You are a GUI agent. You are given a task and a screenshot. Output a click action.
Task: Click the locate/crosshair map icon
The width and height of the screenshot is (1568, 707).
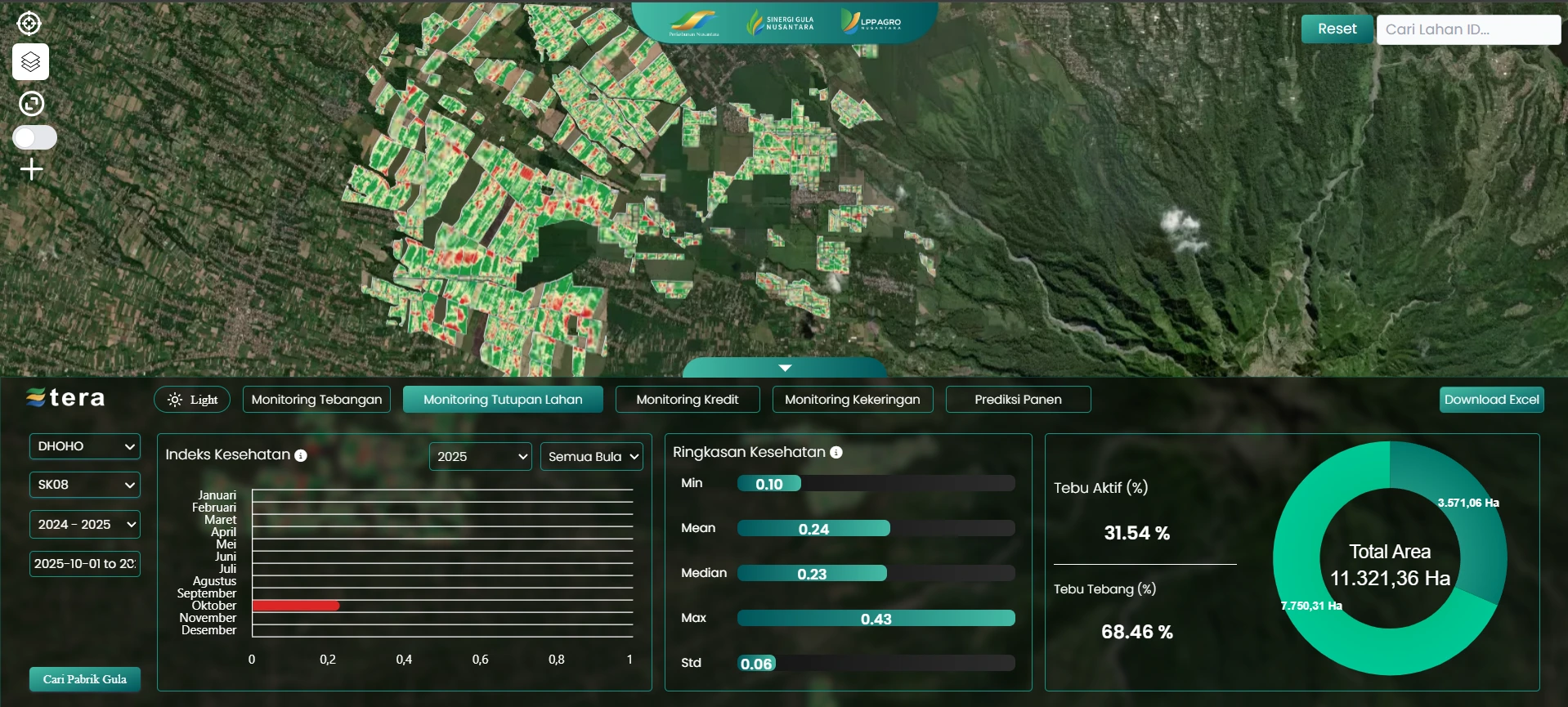[x=29, y=24]
